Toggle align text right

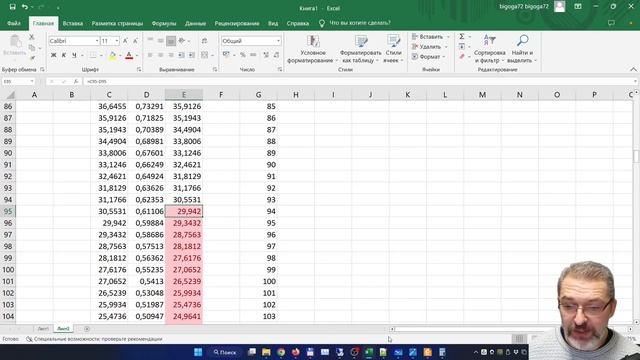[x=171, y=55]
